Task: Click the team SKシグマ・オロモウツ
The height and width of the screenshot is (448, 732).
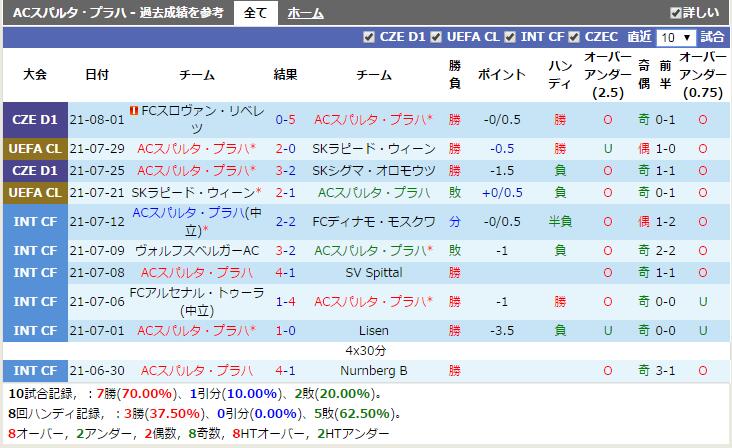Action: point(373,171)
